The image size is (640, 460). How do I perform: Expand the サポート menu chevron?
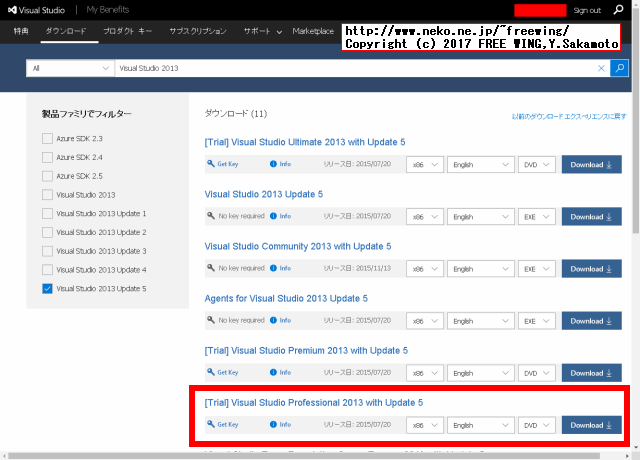pyautogui.click(x=279, y=32)
